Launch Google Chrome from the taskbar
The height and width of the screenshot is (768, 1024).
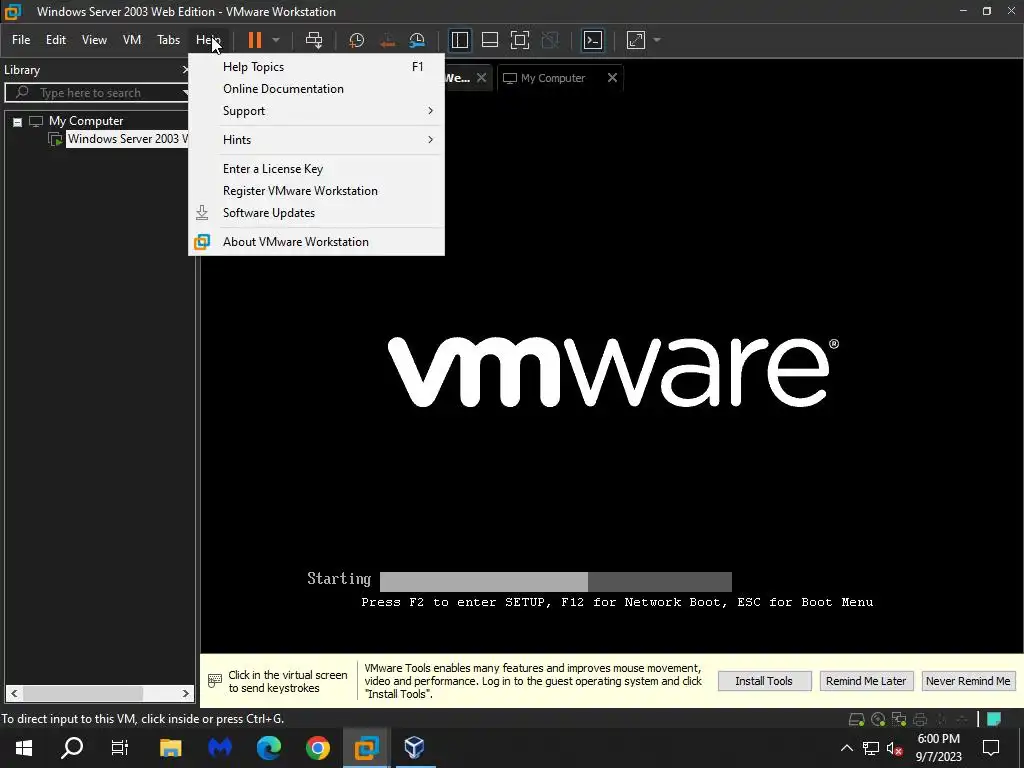point(318,748)
